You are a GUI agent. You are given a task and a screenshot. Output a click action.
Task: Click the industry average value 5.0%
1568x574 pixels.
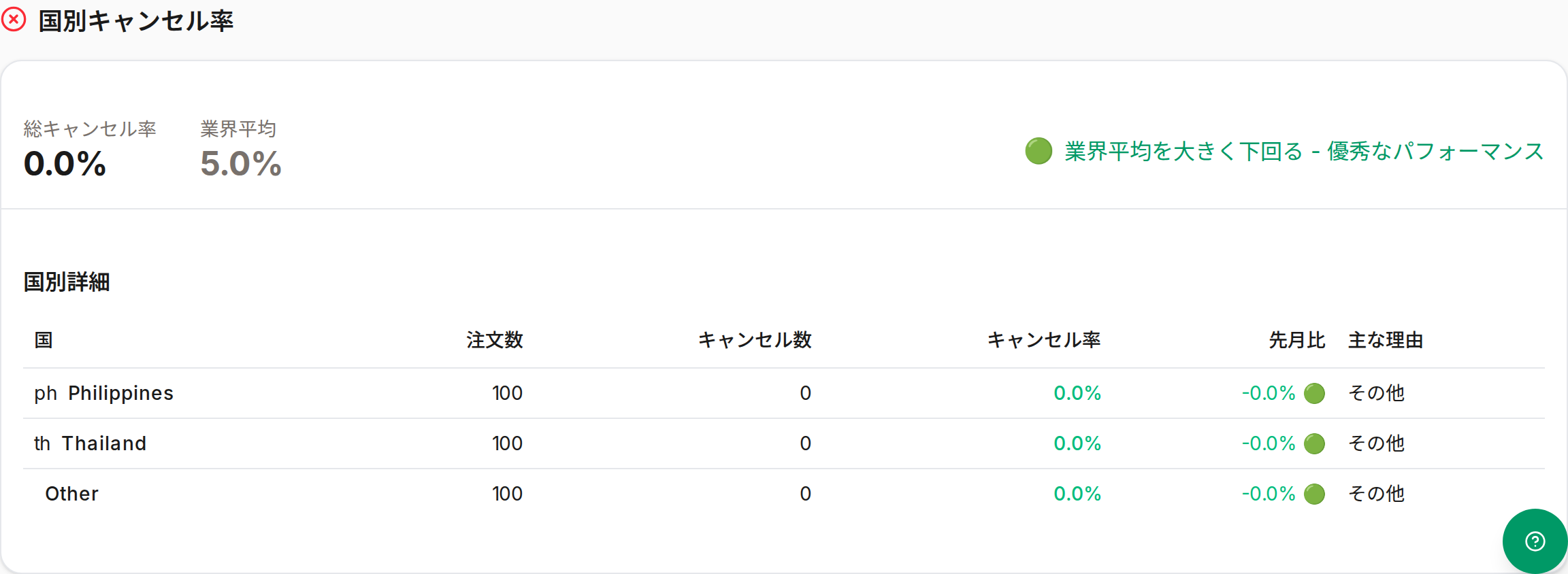pyautogui.click(x=241, y=164)
